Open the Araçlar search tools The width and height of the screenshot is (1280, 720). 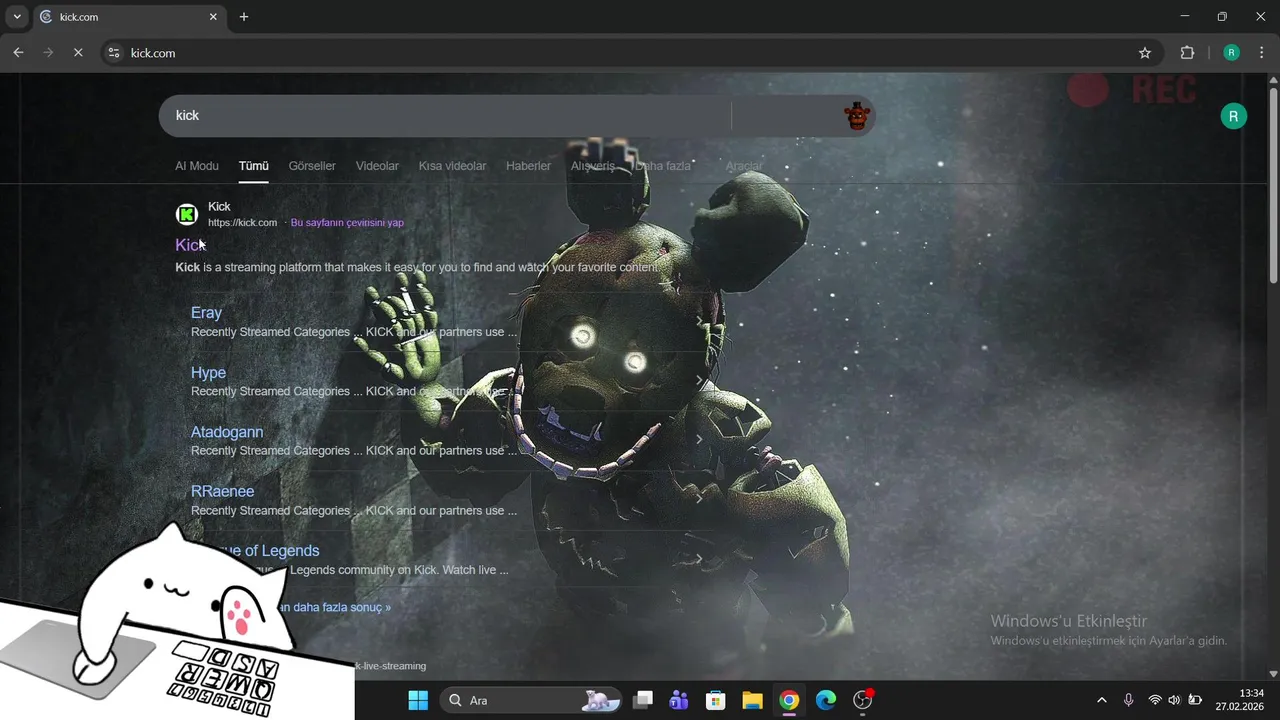pyautogui.click(x=744, y=166)
